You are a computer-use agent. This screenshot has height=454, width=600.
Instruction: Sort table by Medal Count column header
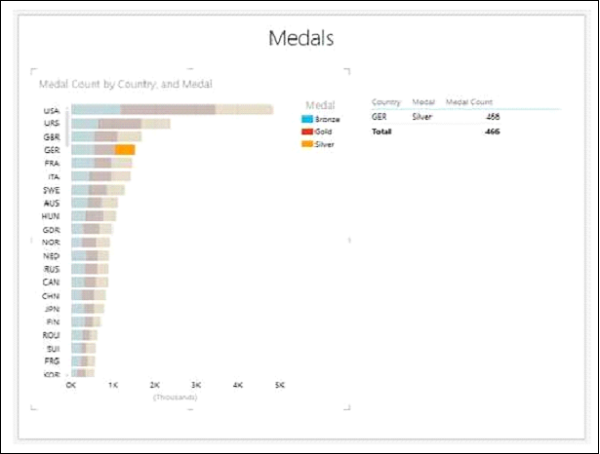469,101
